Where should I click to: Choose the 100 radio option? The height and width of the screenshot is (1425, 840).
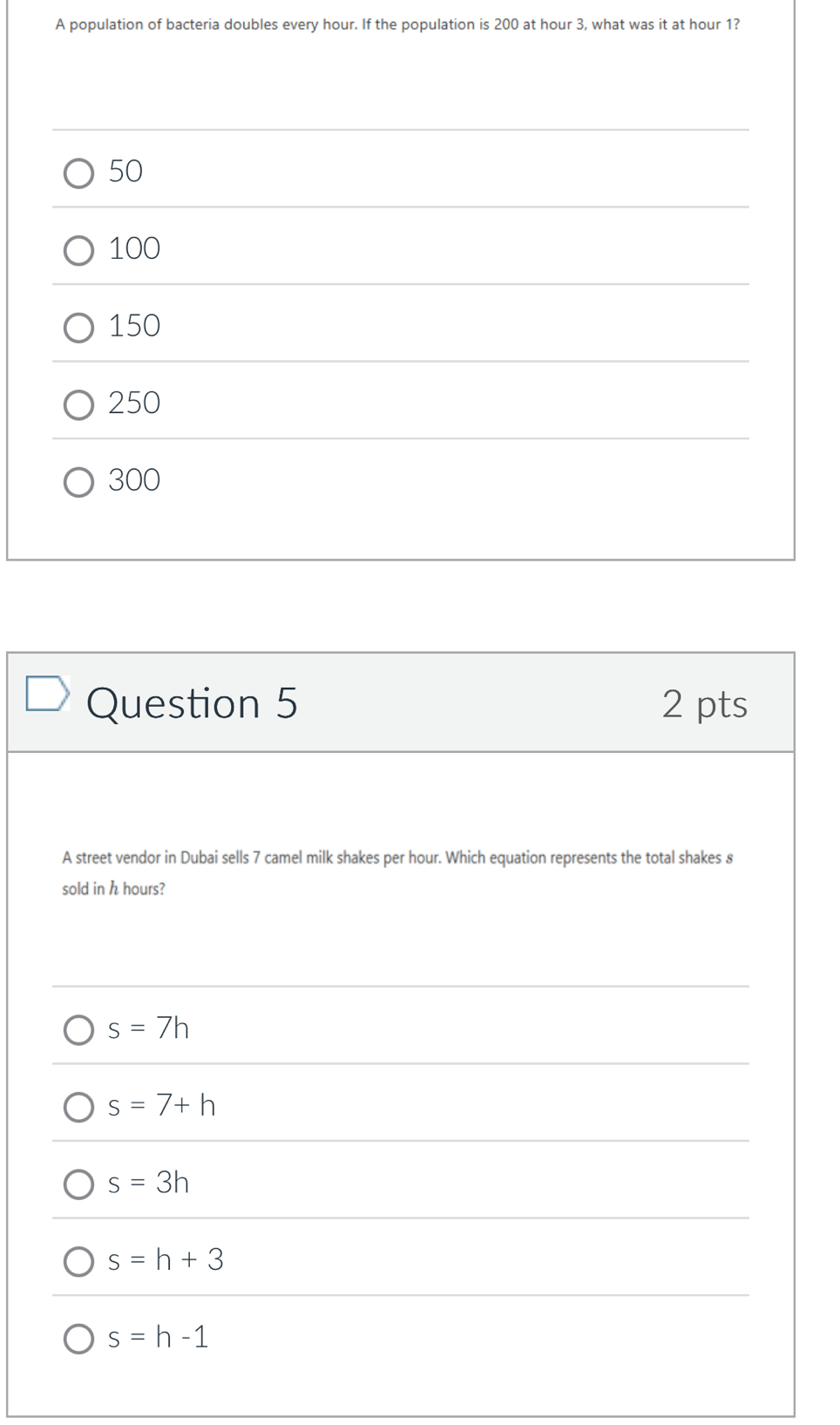[x=78, y=251]
